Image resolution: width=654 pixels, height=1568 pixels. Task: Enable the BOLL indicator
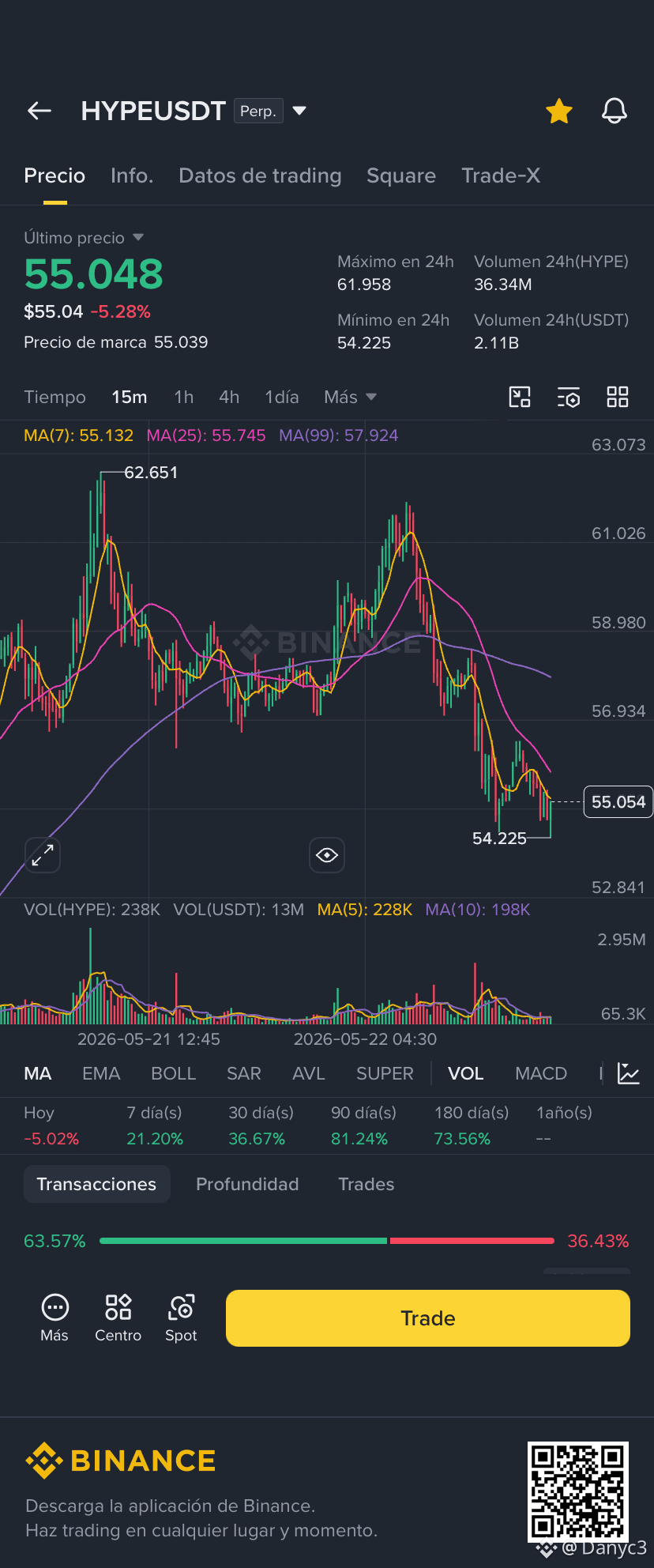pos(173,1073)
